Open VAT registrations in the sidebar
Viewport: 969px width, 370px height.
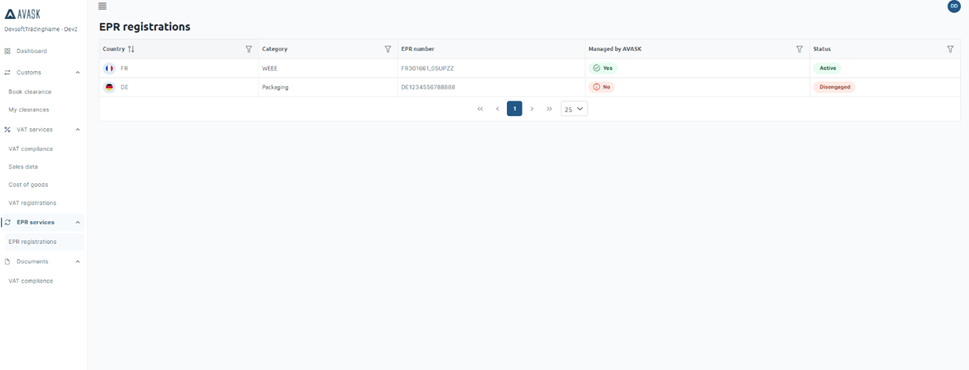point(32,203)
